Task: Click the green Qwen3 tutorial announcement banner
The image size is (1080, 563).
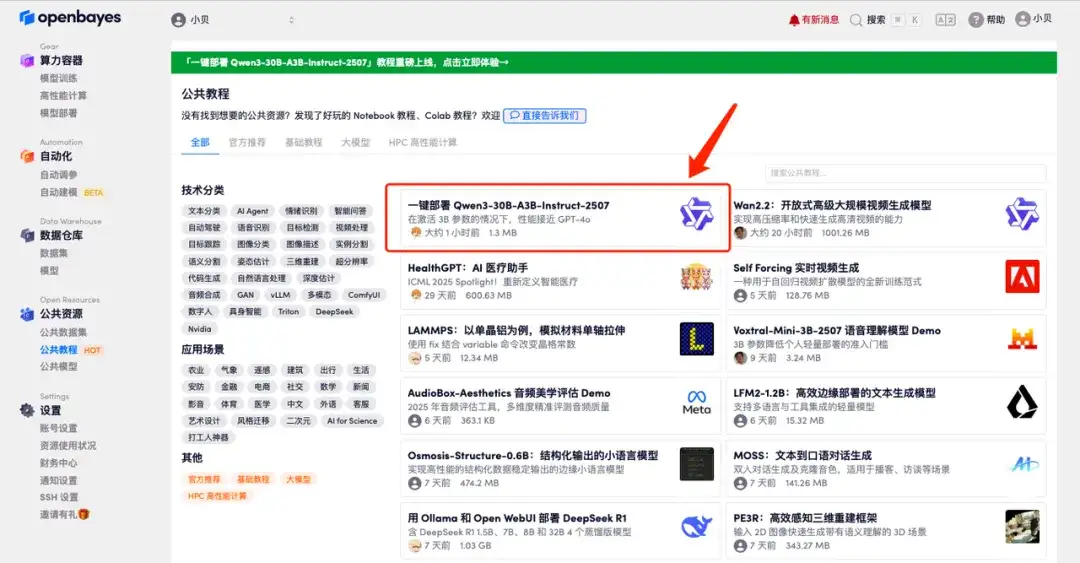Action: click(x=614, y=62)
